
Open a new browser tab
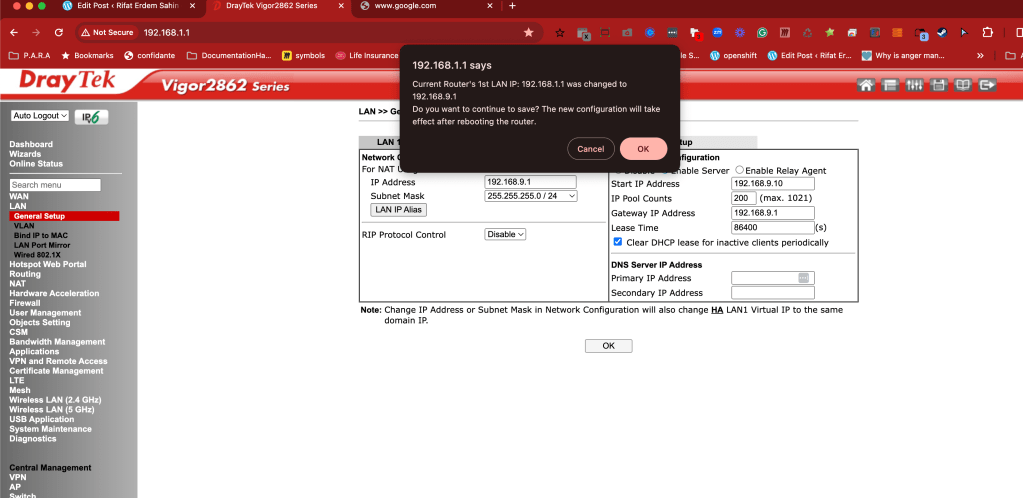tap(512, 6)
